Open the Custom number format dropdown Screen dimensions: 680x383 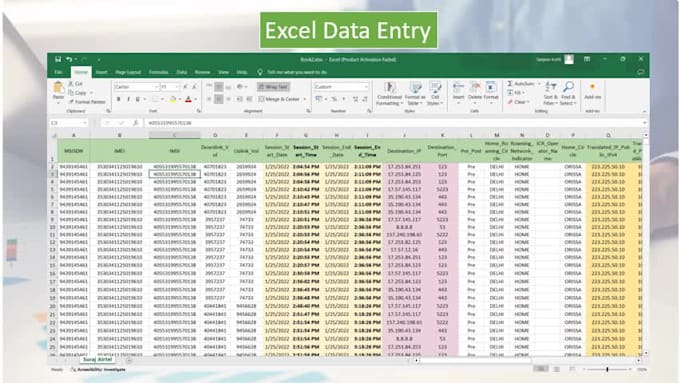coord(366,87)
